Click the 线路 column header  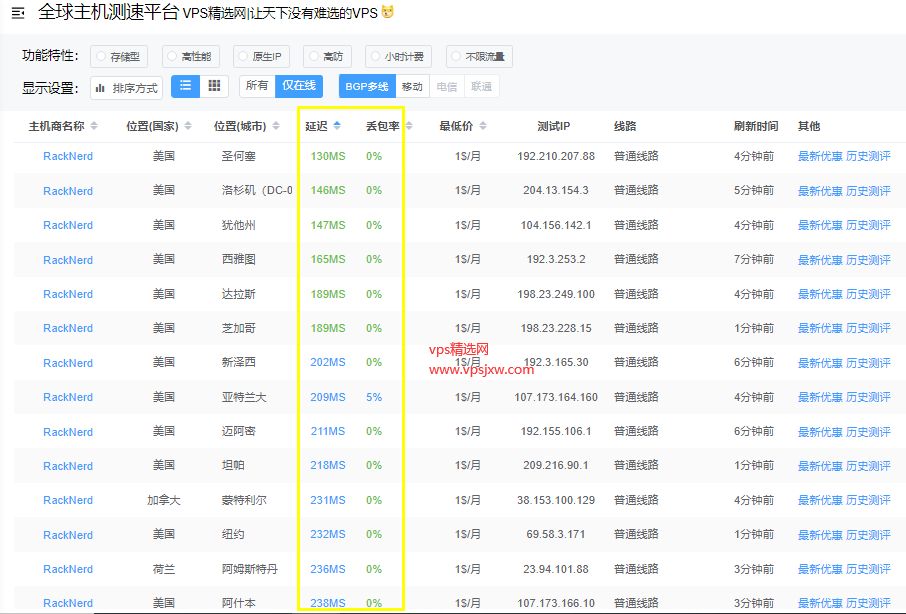point(625,126)
